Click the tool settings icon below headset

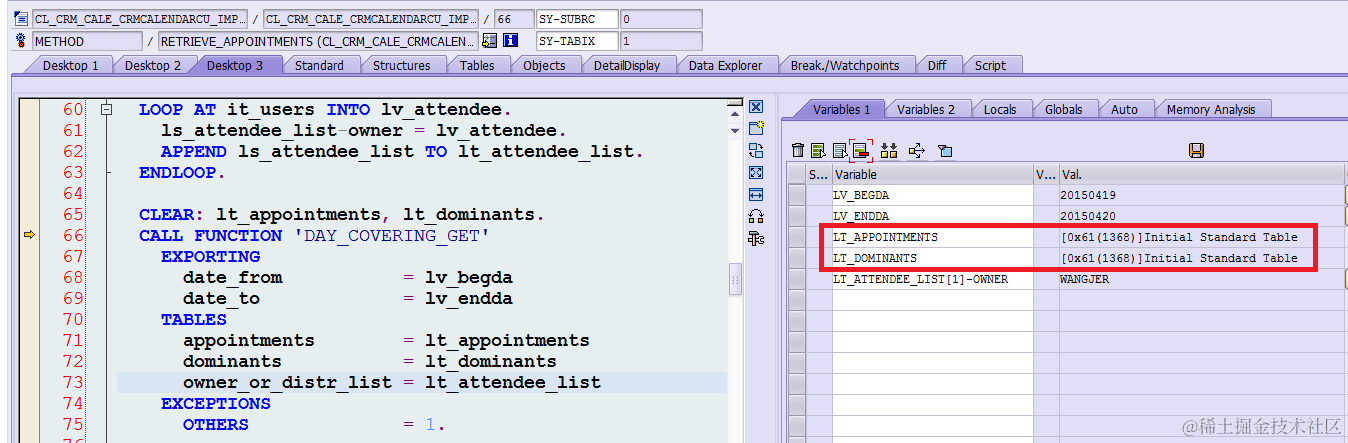tap(756, 238)
